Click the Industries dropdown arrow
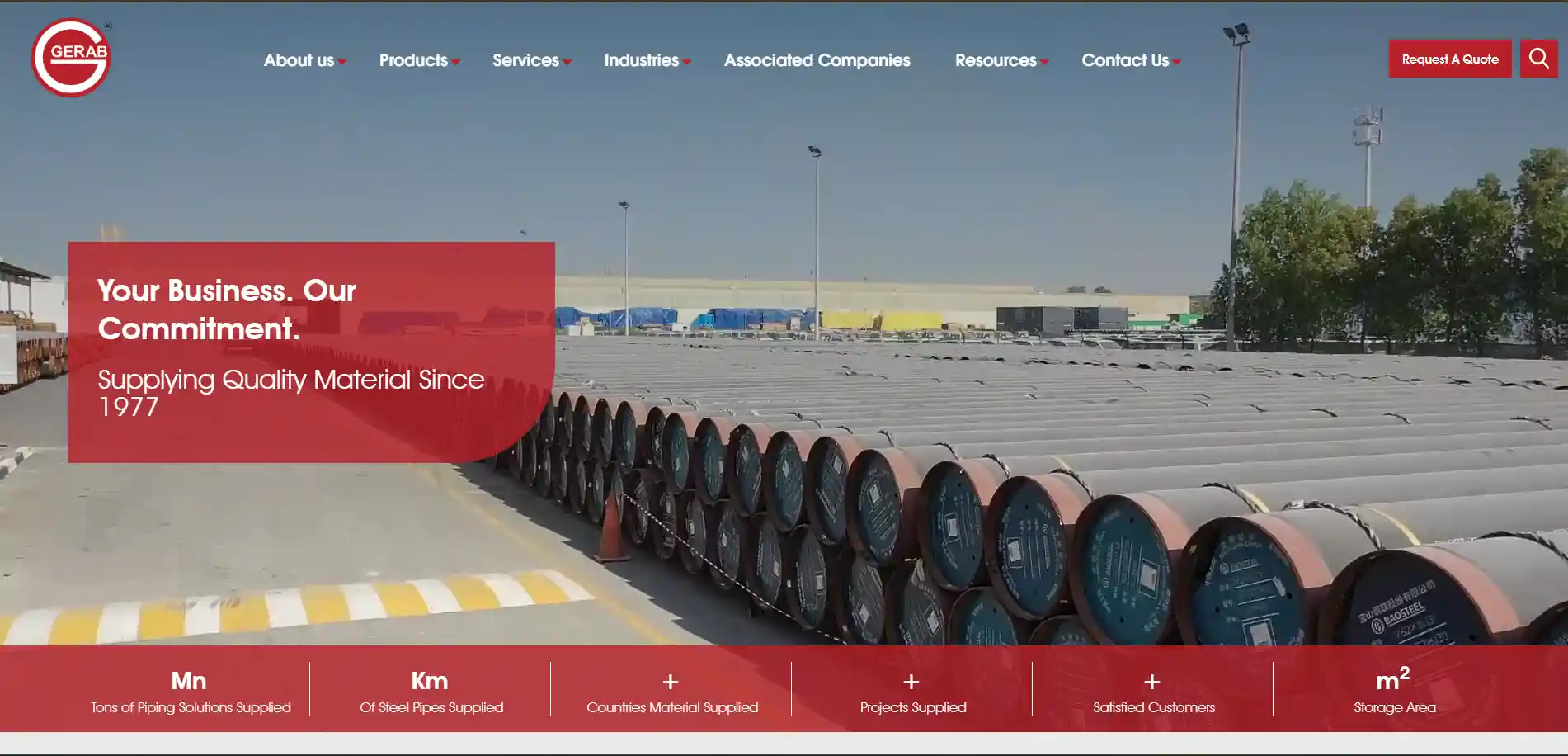Viewport: 1568px width, 756px height. coord(687,62)
